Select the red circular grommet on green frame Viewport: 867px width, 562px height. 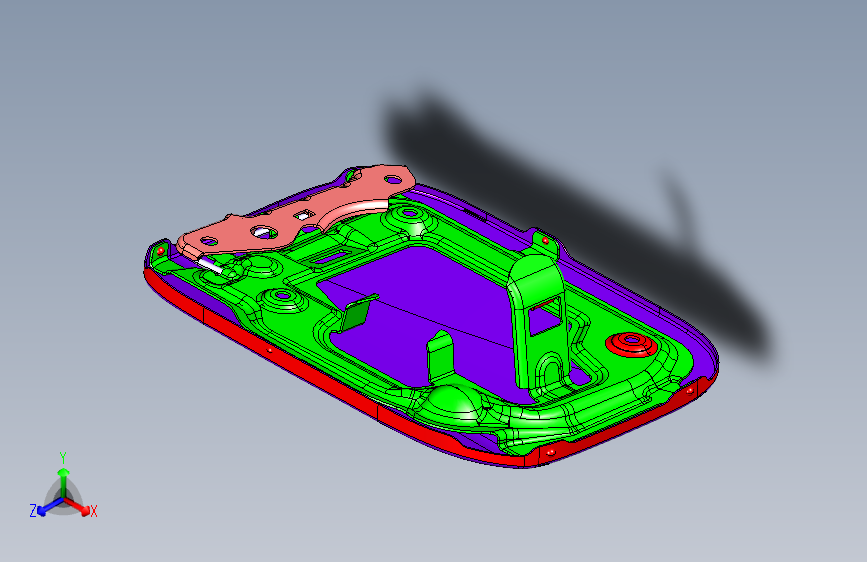[x=632, y=344]
